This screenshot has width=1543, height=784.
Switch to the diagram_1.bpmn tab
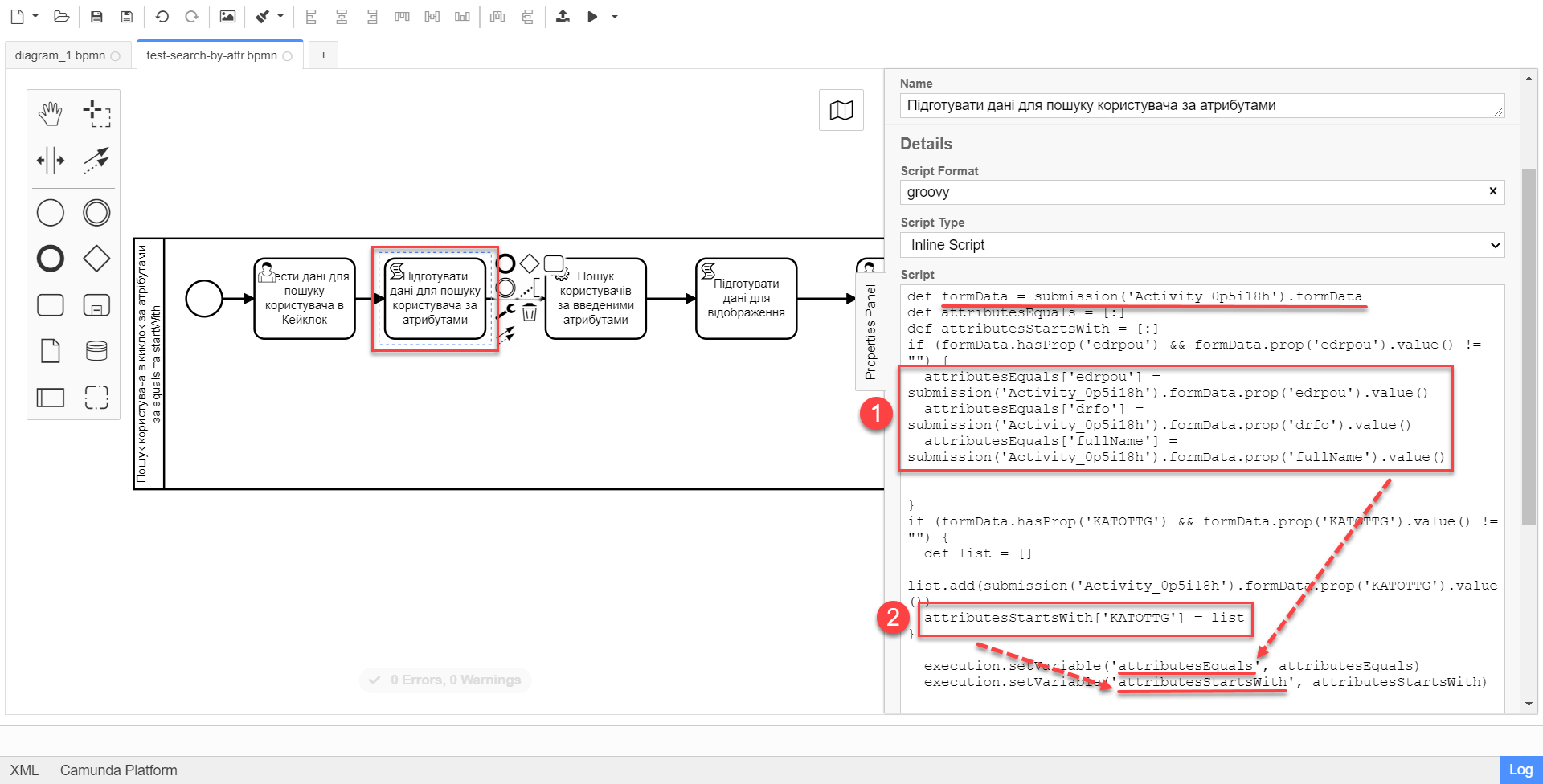60,55
